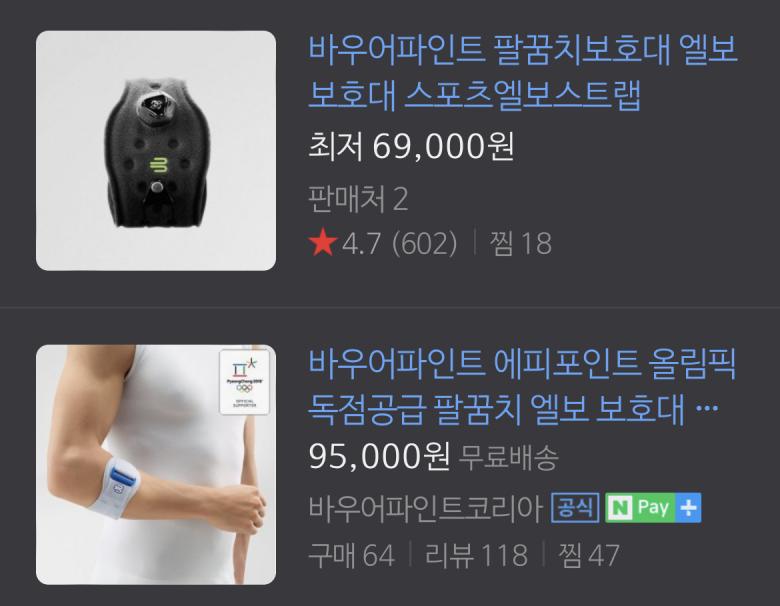Select the 95,000원 price text
The width and height of the screenshot is (780, 606).
click(380, 456)
